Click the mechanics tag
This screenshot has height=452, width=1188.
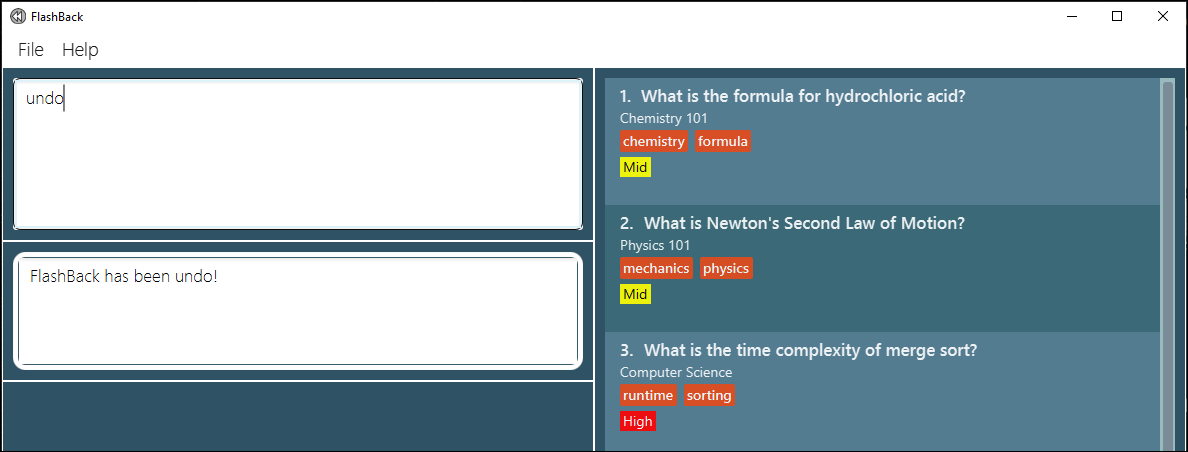[x=656, y=268]
